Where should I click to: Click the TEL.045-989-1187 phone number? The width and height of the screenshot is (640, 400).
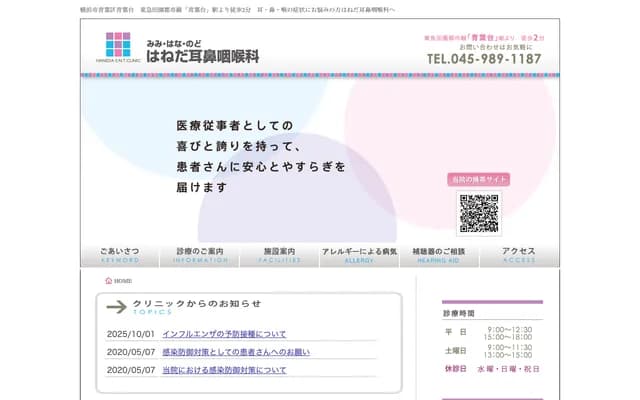pos(484,59)
